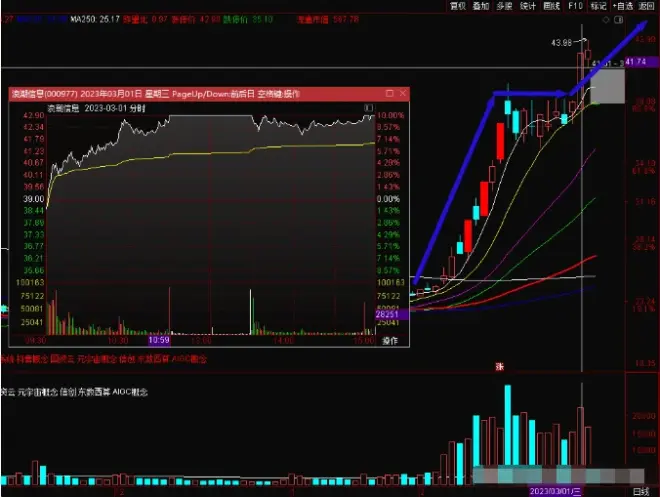Image resolution: width=660 pixels, height=497 pixels.
Task: Open the 叠加 overlay option
Action: (x=482, y=5)
